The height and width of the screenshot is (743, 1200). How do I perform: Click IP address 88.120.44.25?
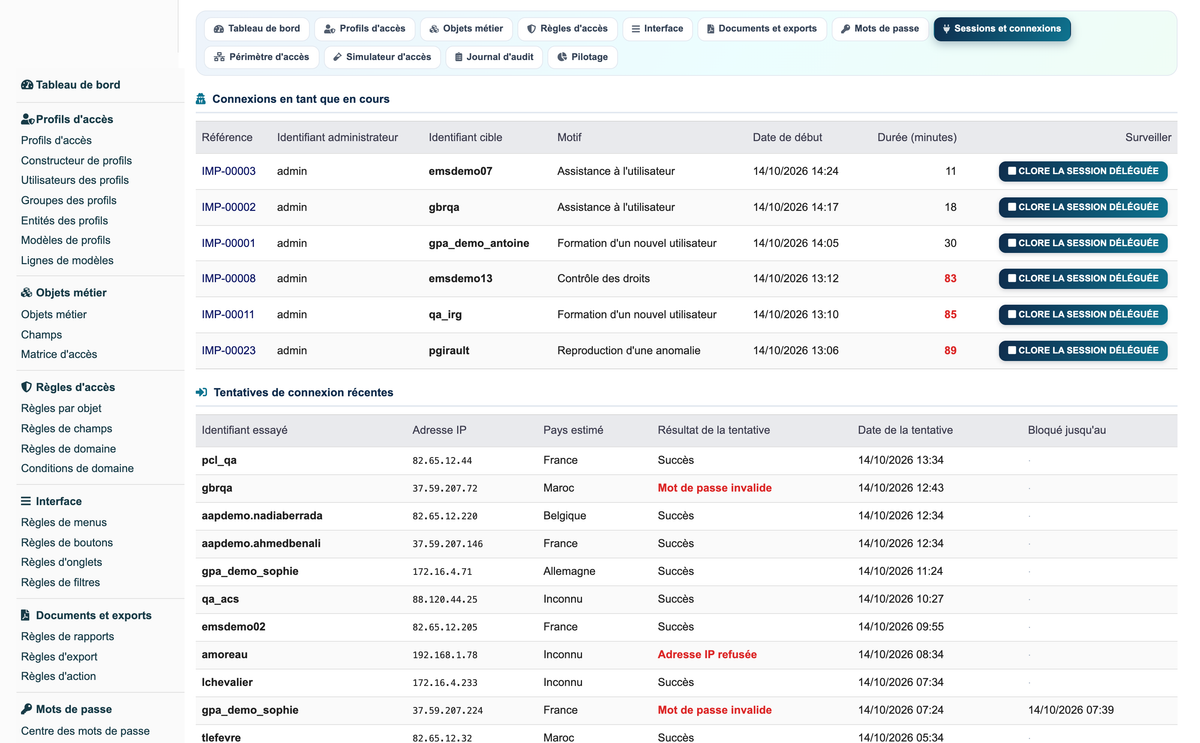[x=445, y=599]
